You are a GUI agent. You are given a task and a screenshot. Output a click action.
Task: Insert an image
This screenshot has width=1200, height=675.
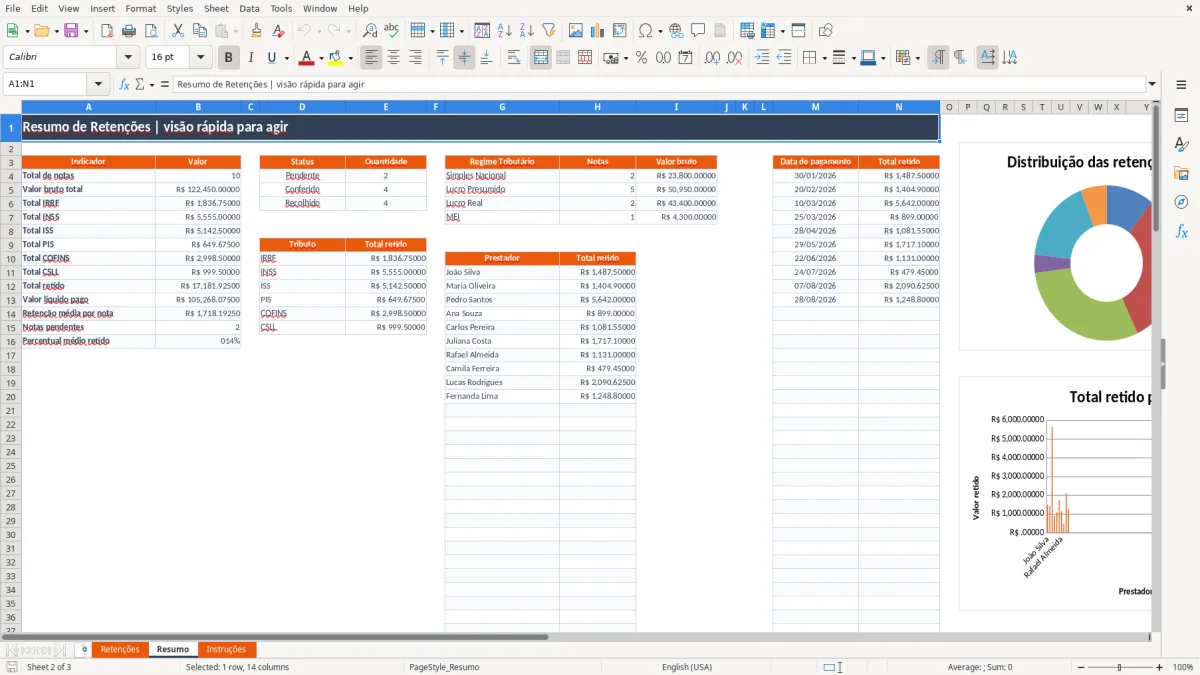(576, 31)
